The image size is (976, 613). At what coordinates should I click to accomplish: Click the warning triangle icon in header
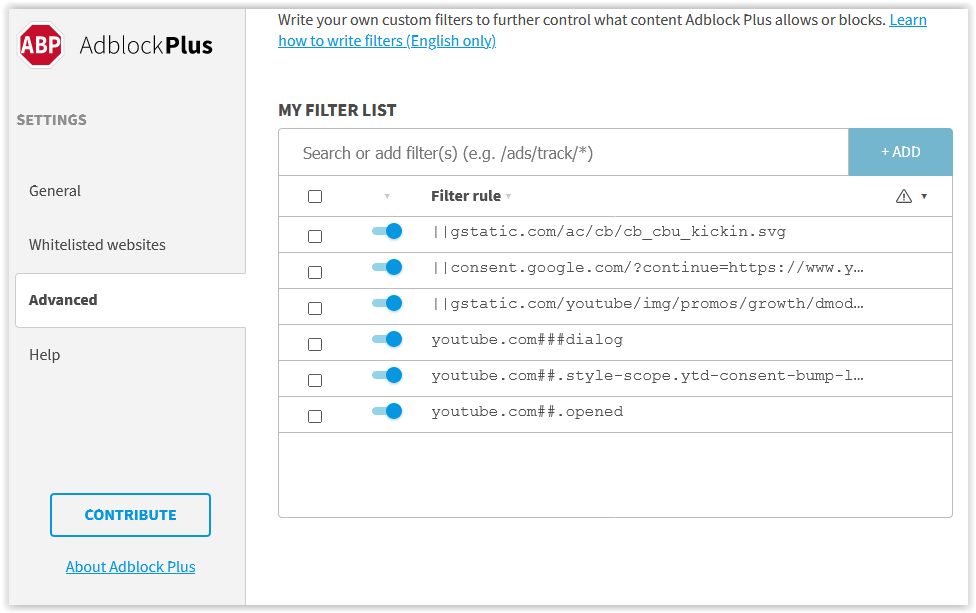[903, 197]
